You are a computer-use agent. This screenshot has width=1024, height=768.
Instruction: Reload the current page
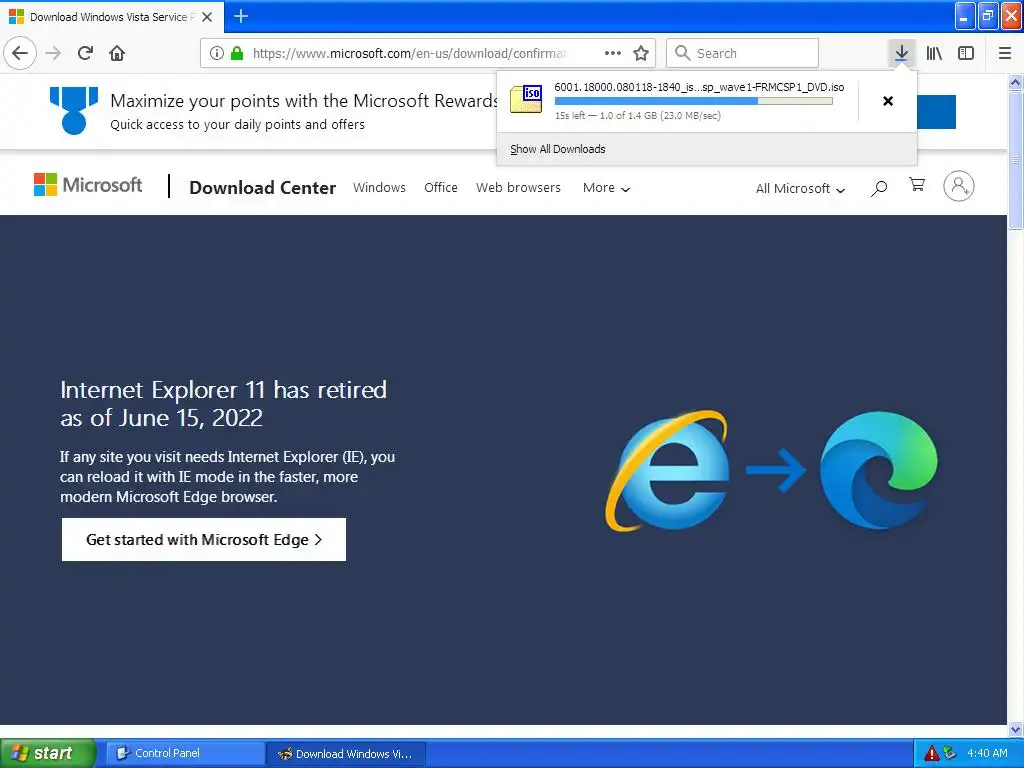coord(86,53)
